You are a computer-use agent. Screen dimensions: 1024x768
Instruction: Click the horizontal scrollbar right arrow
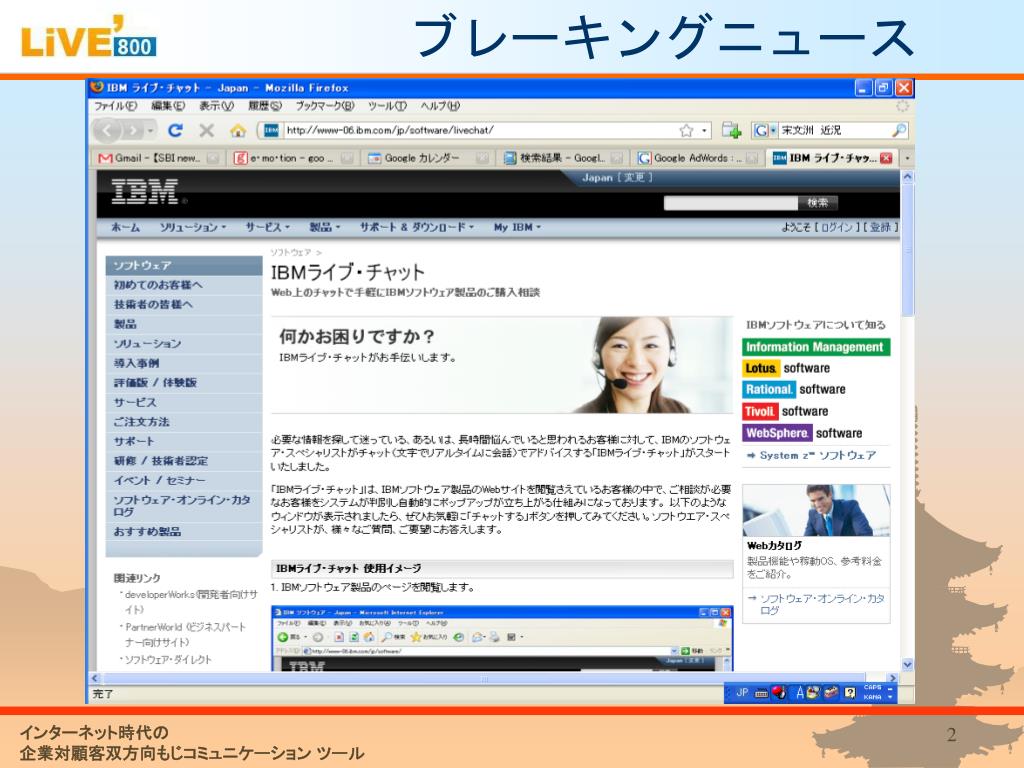click(893, 679)
